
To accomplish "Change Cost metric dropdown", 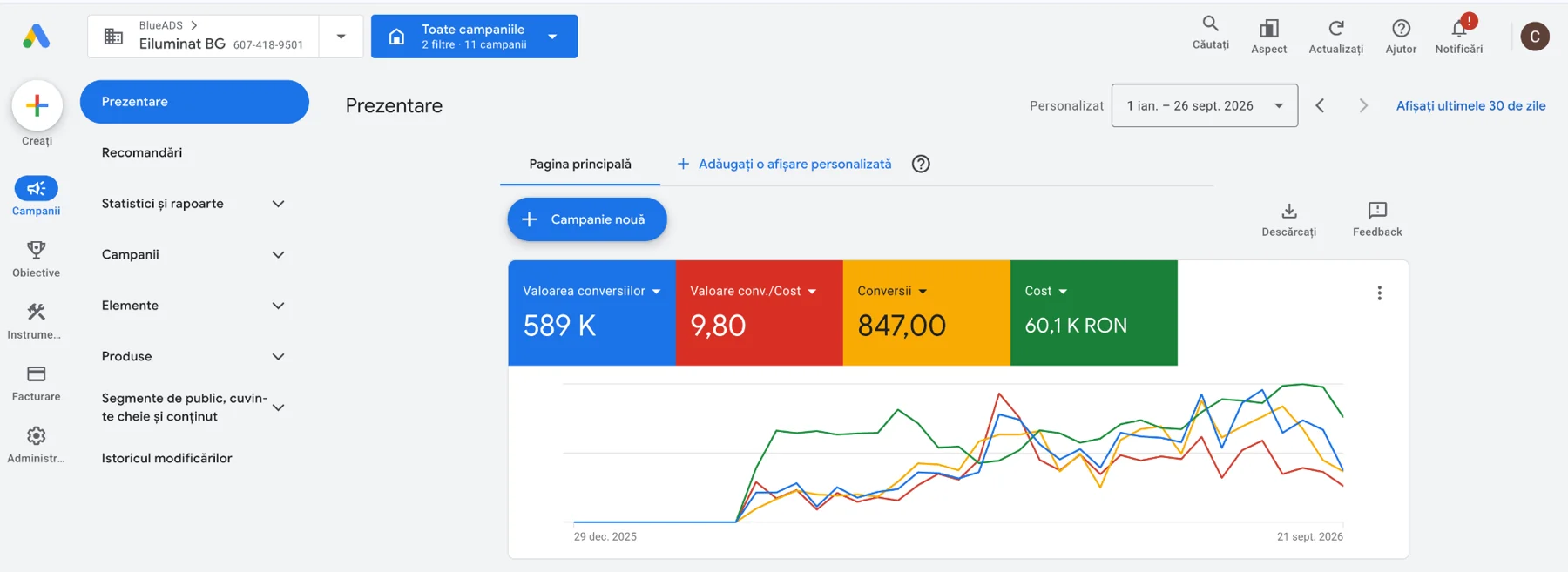I will (x=1063, y=292).
